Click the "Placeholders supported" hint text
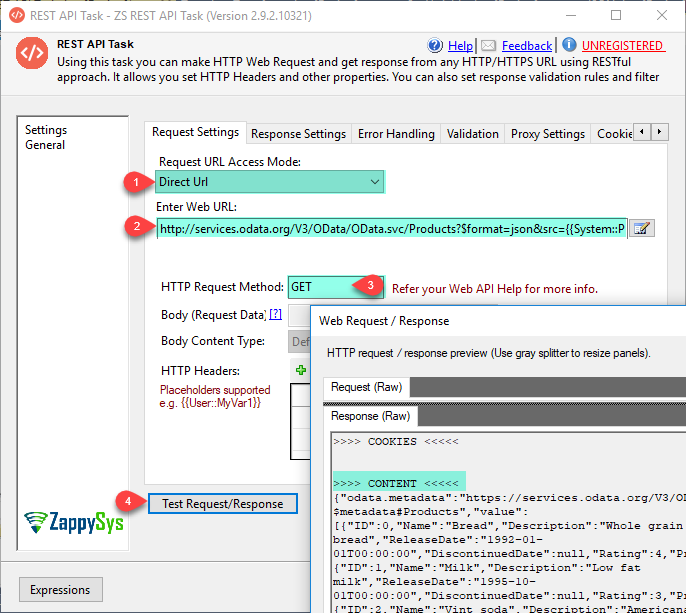Viewport: 686px width, 613px height. tap(215, 389)
